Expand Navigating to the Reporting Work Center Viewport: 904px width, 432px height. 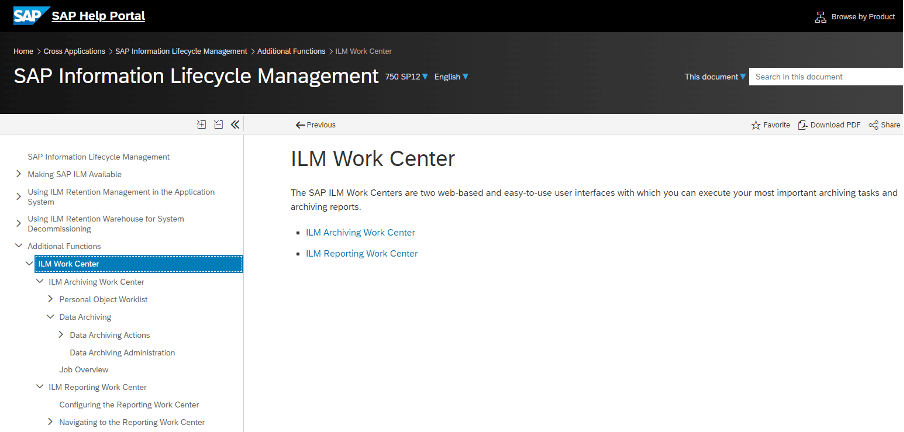(x=50, y=422)
